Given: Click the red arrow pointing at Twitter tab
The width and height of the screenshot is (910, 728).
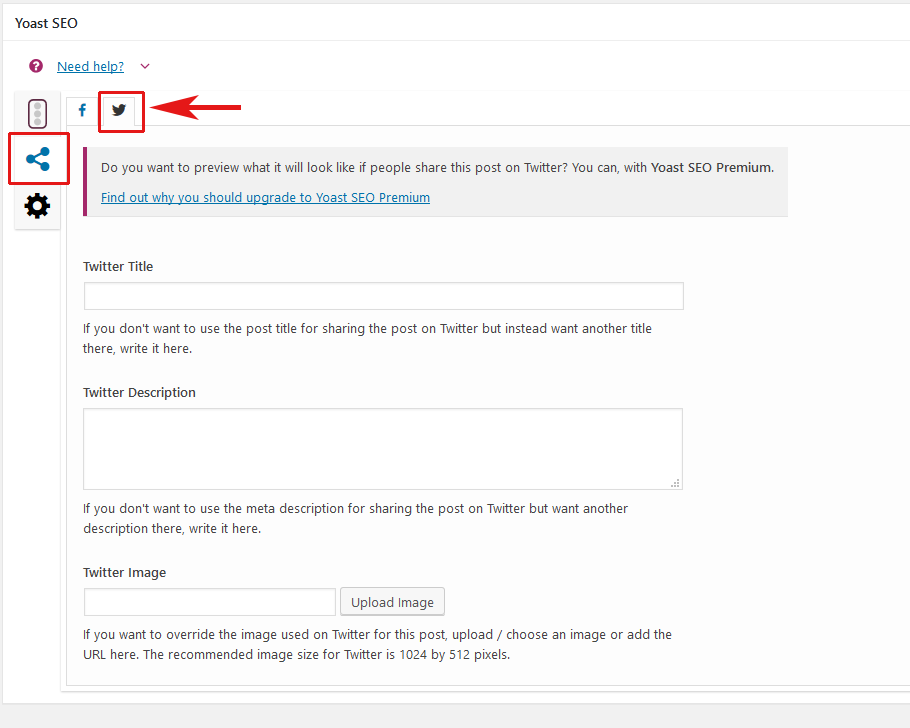Looking at the screenshot, I should pyautogui.click(x=196, y=107).
